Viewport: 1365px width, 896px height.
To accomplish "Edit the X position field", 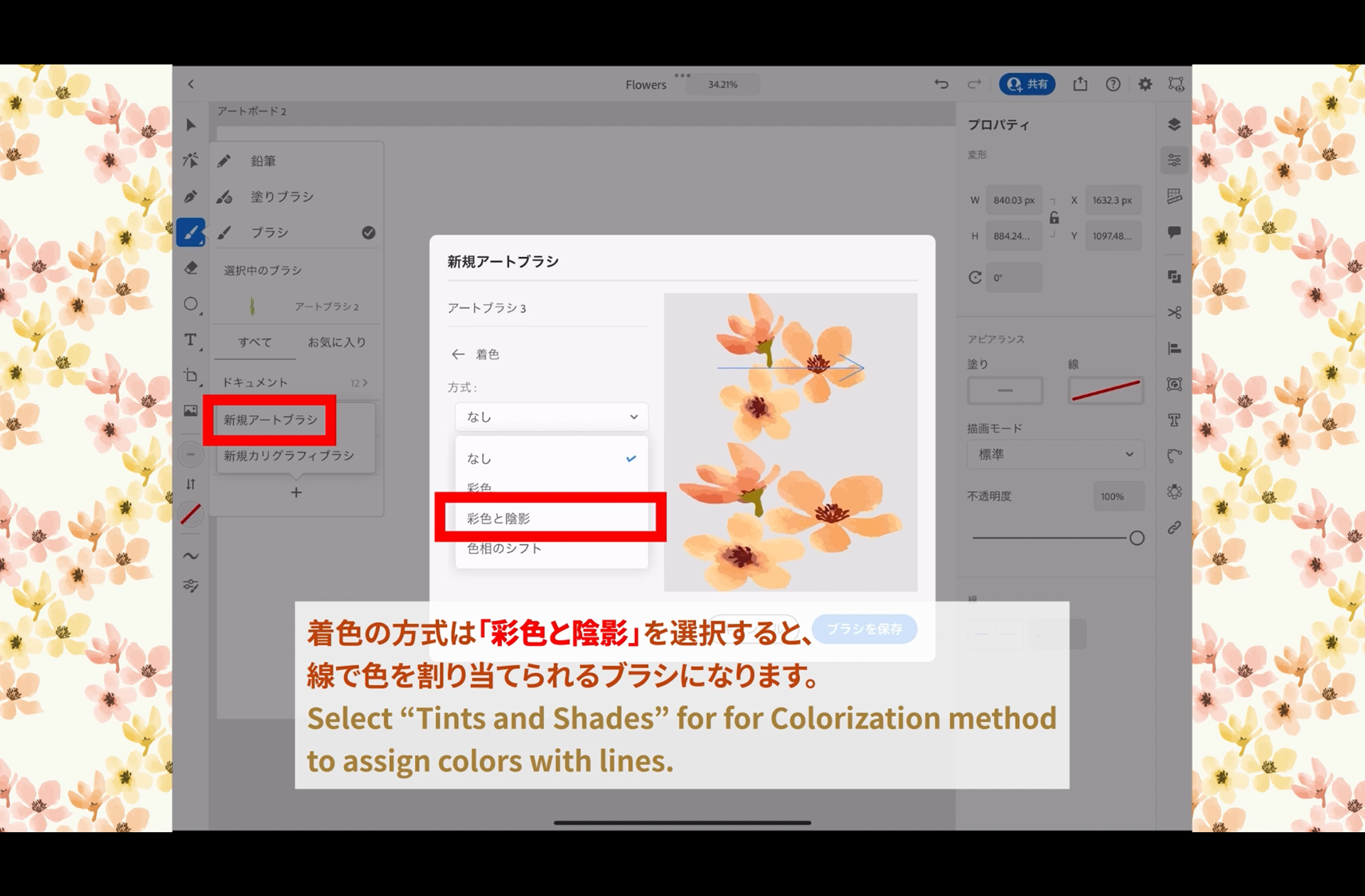I will [x=1113, y=200].
